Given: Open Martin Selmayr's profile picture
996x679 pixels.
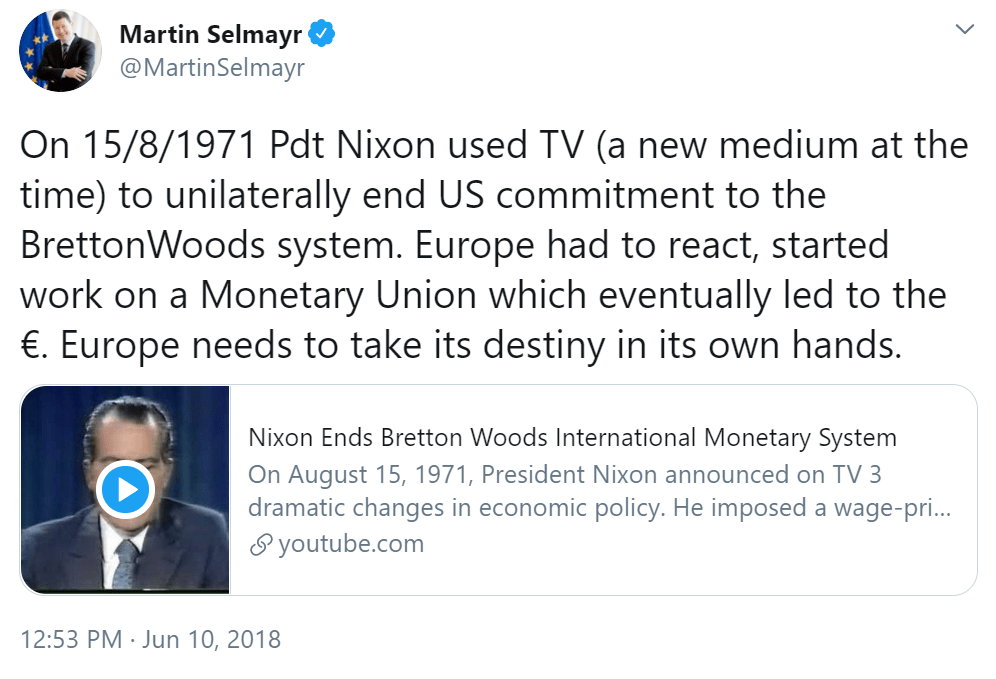Looking at the screenshot, I should pos(60,51).
